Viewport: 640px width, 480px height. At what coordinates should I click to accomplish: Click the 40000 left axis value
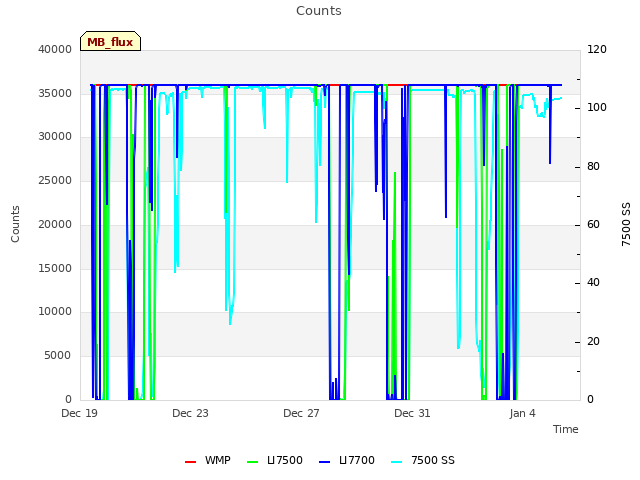55,49
